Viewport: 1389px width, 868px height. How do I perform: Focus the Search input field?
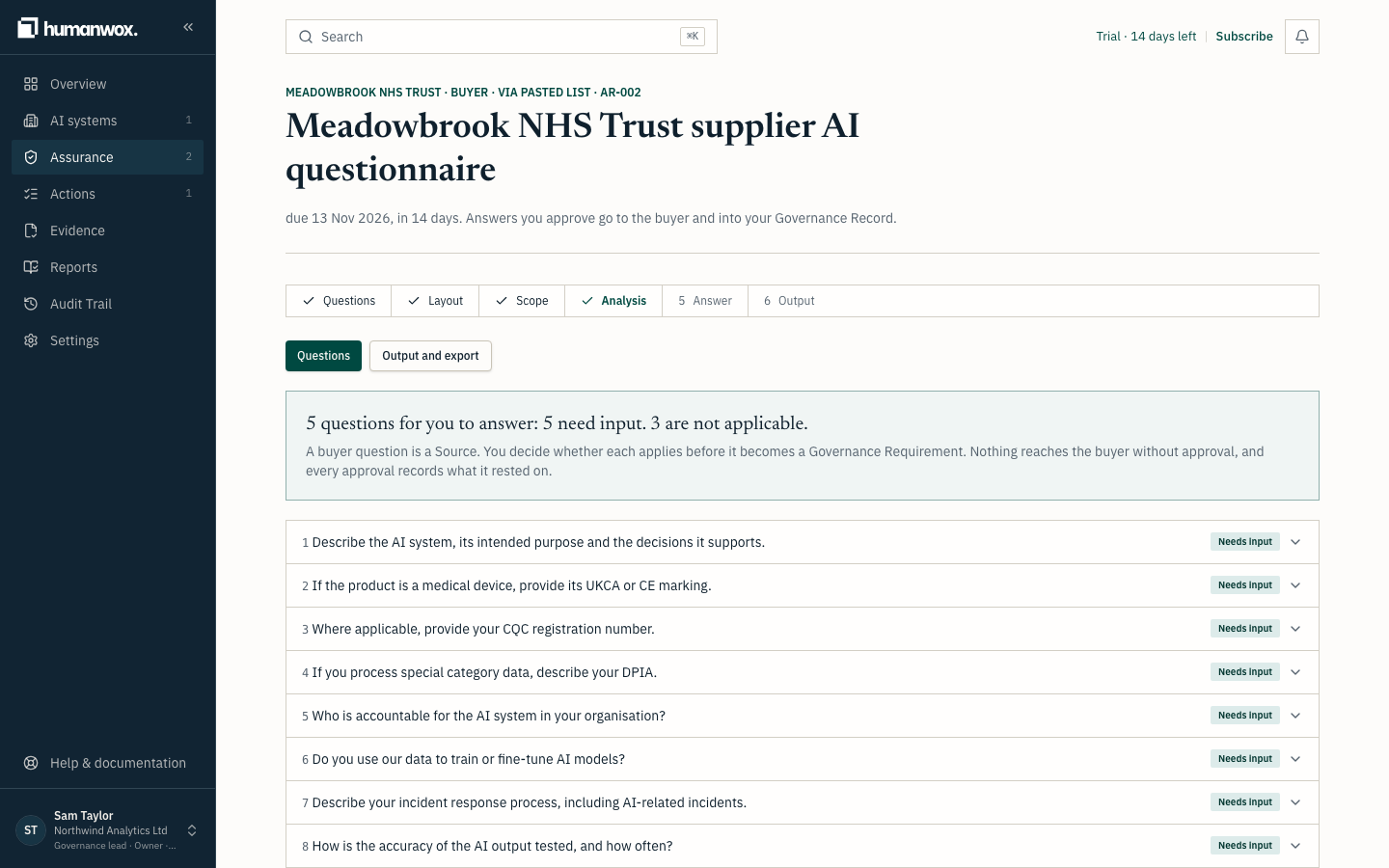click(502, 37)
